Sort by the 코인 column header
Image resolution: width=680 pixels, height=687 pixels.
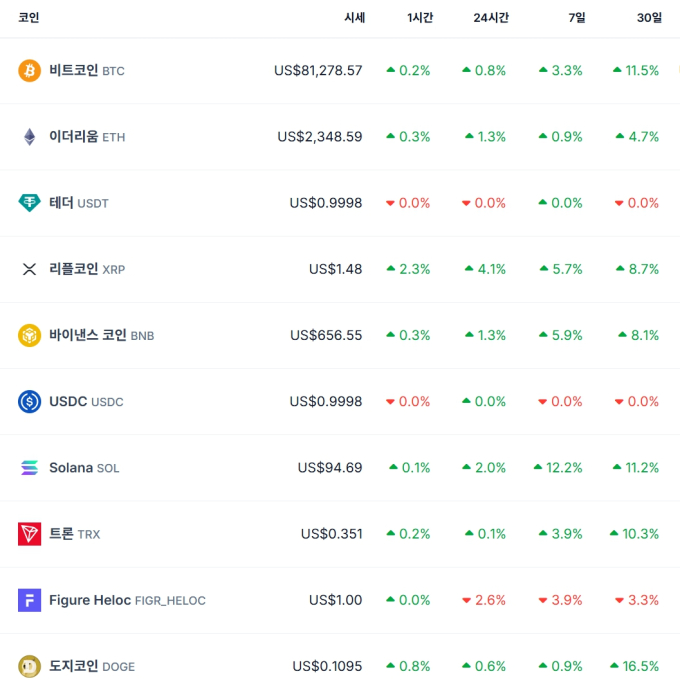(28, 18)
